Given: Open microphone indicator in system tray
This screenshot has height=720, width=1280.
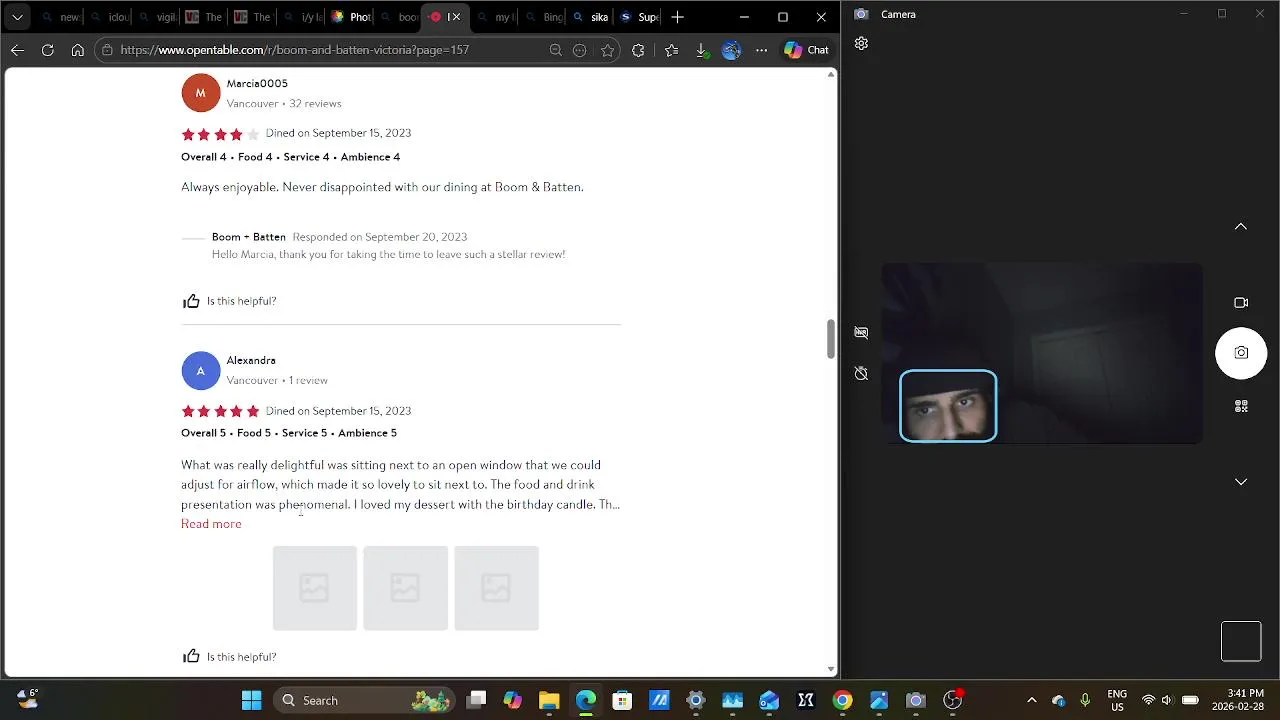Looking at the screenshot, I should coord(1085,700).
